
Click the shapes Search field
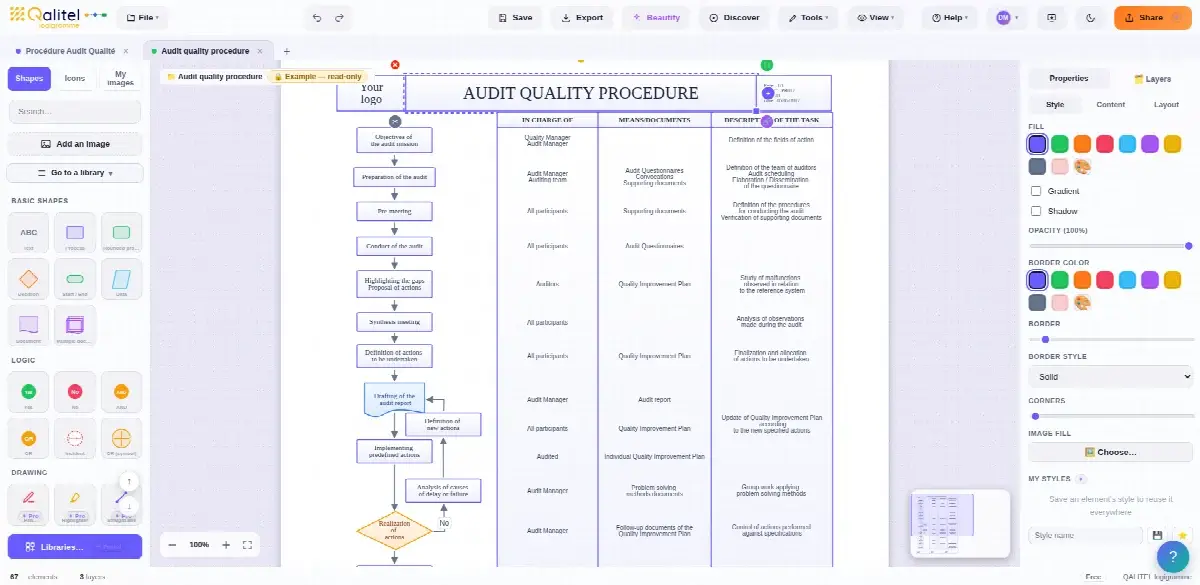coord(75,112)
